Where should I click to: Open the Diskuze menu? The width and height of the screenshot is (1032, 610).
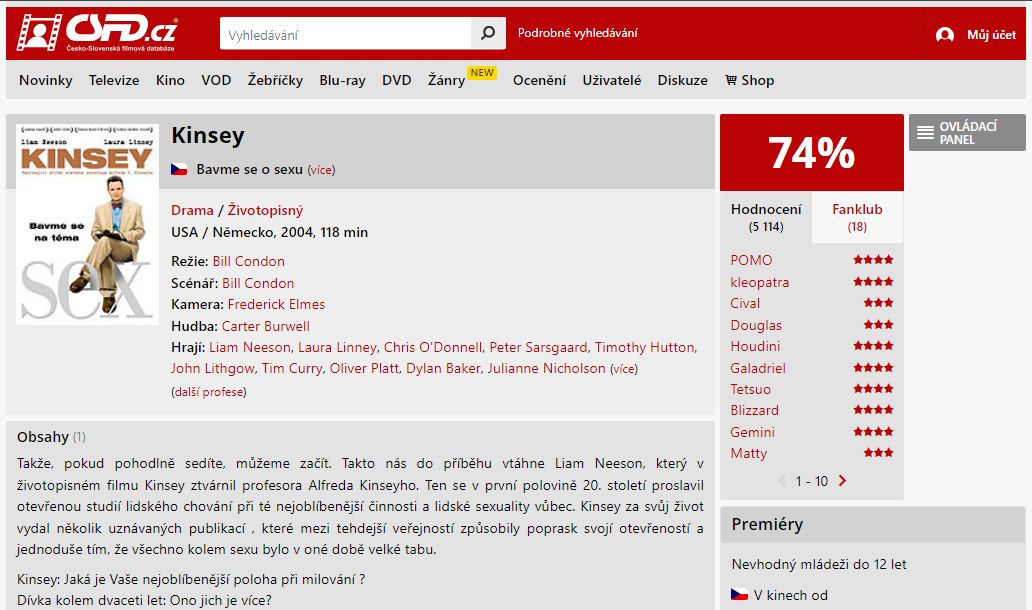(x=683, y=80)
